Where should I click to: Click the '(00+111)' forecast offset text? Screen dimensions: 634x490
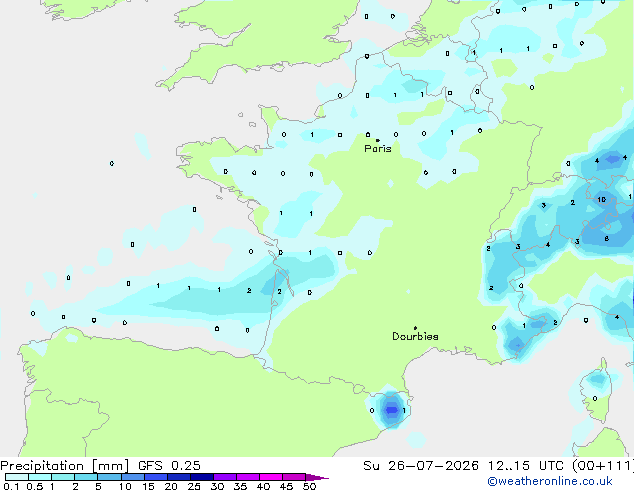click(x=602, y=466)
